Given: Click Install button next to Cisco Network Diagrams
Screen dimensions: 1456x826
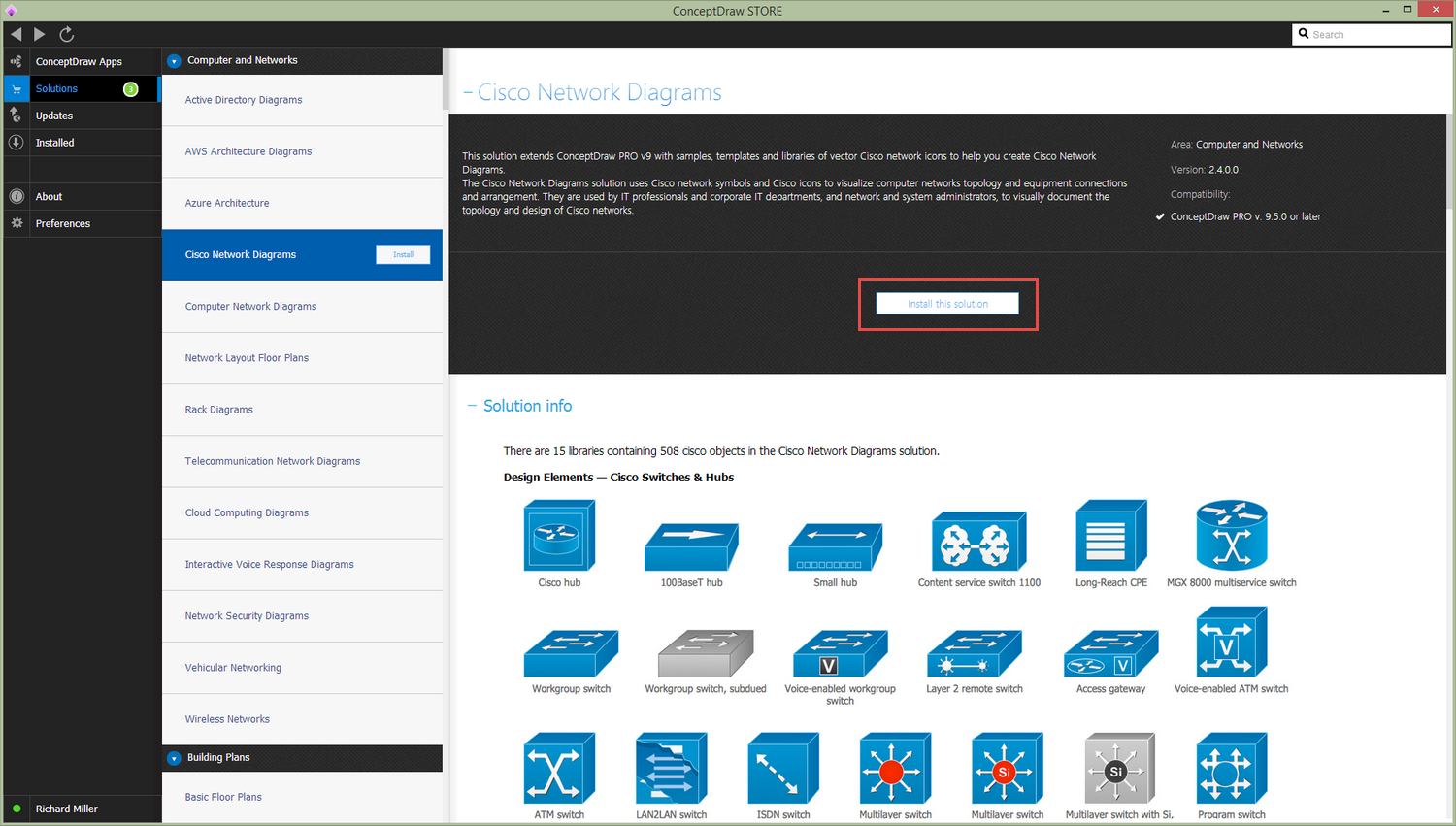Looking at the screenshot, I should click(x=403, y=254).
